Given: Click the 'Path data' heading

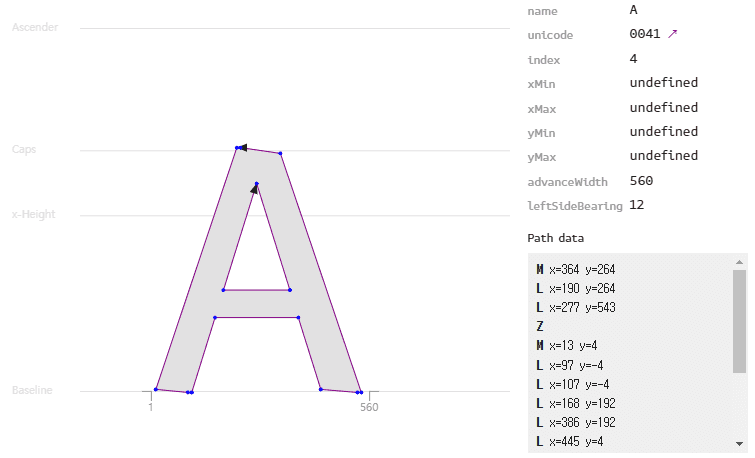Looking at the screenshot, I should [555, 238].
